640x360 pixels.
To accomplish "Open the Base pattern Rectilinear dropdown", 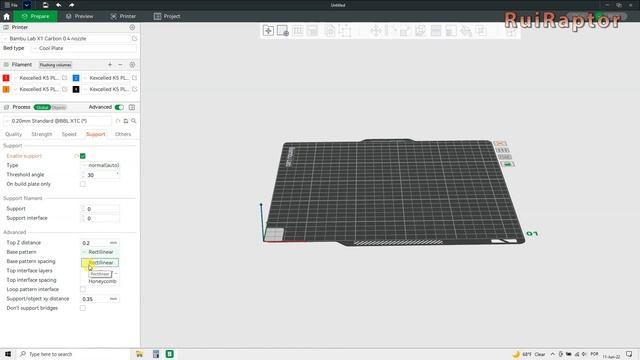I will coord(100,252).
